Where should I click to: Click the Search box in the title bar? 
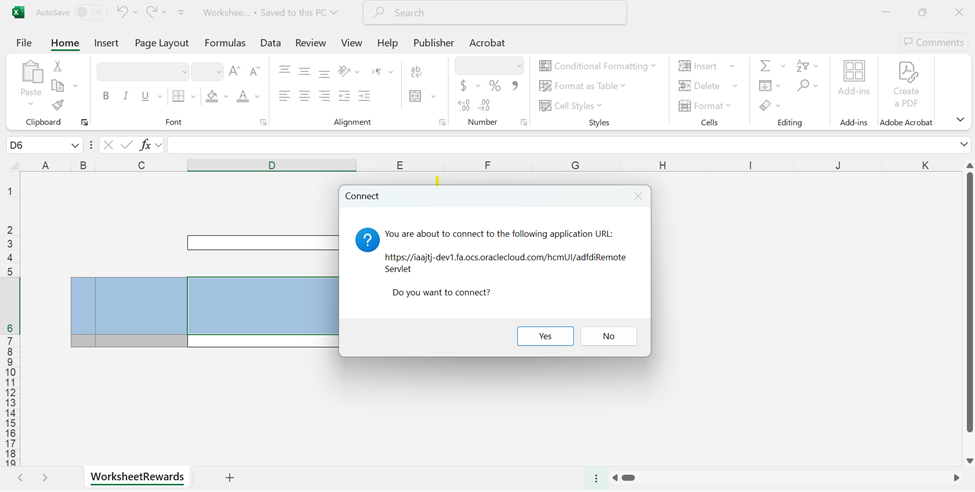pos(495,13)
